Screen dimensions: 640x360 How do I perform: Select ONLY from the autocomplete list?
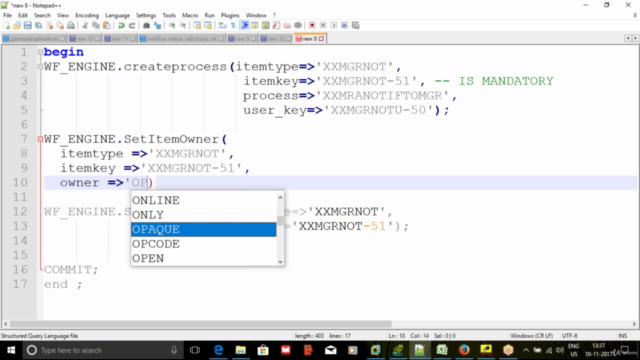coord(204,215)
